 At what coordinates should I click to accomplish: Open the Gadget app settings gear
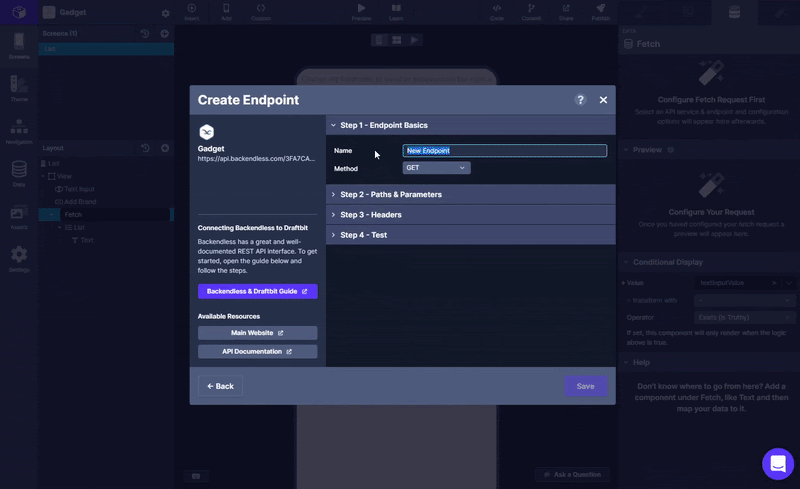point(165,14)
